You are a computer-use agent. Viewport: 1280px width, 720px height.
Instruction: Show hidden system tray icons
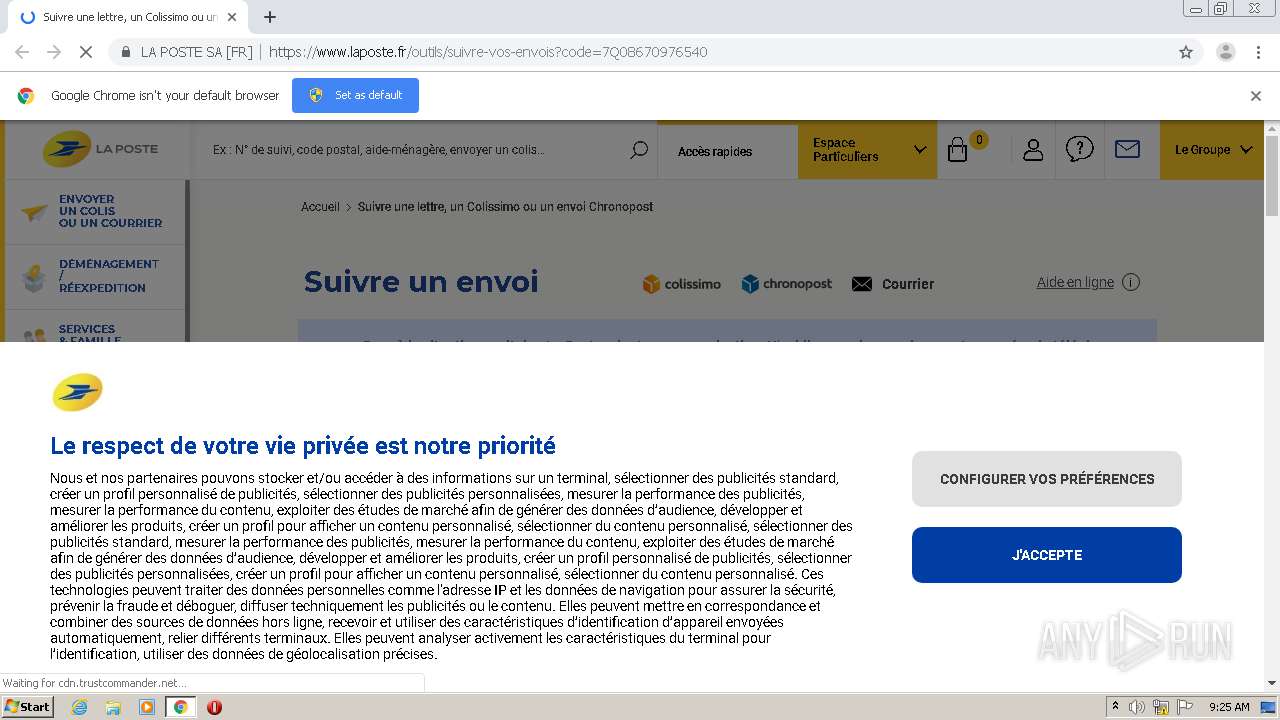(x=1116, y=707)
